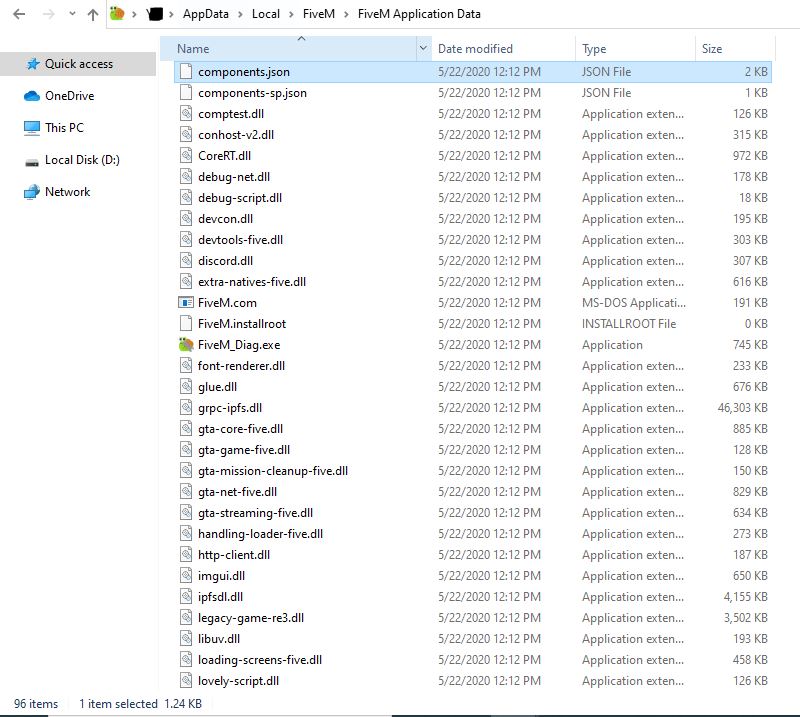This screenshot has width=800, height=717.
Task: Select ipfsdl.dll file name
Action: click(220, 597)
